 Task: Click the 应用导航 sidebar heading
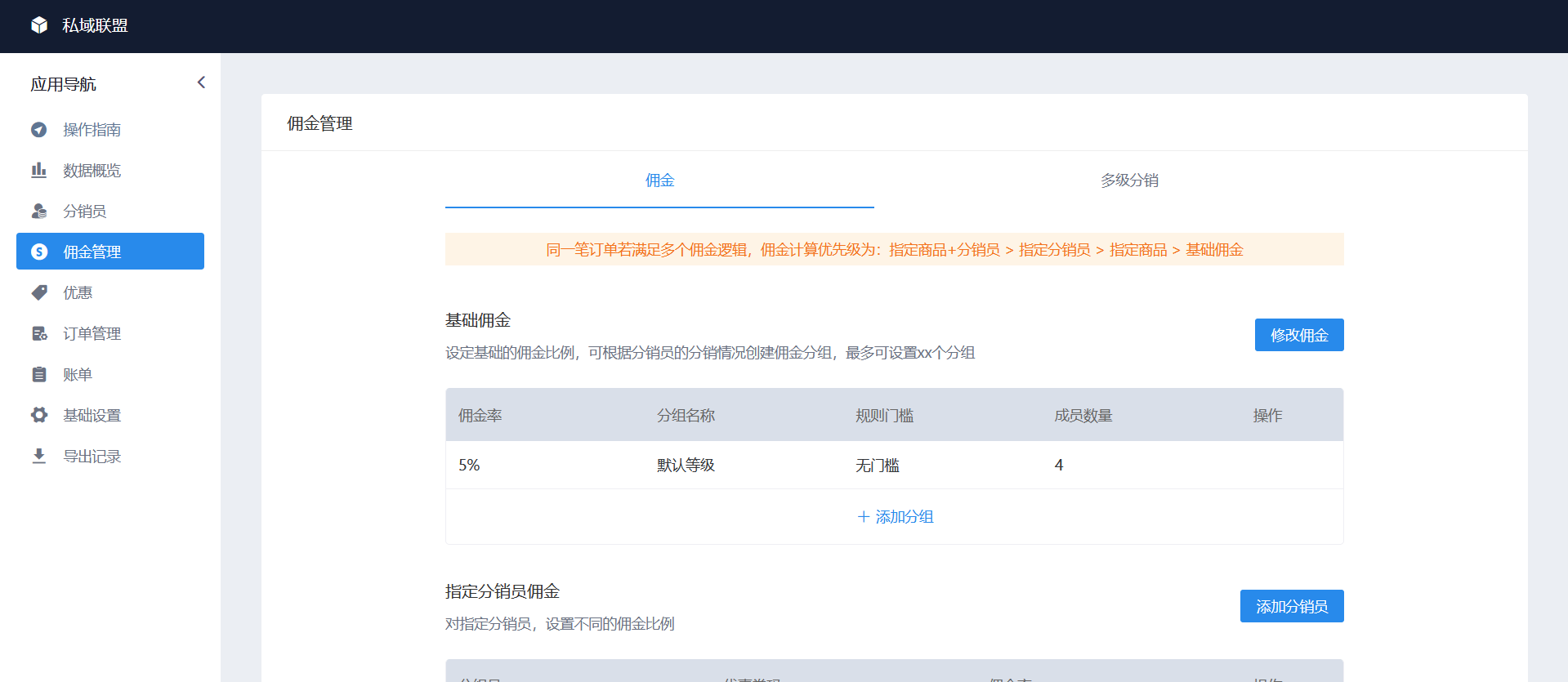point(64,84)
